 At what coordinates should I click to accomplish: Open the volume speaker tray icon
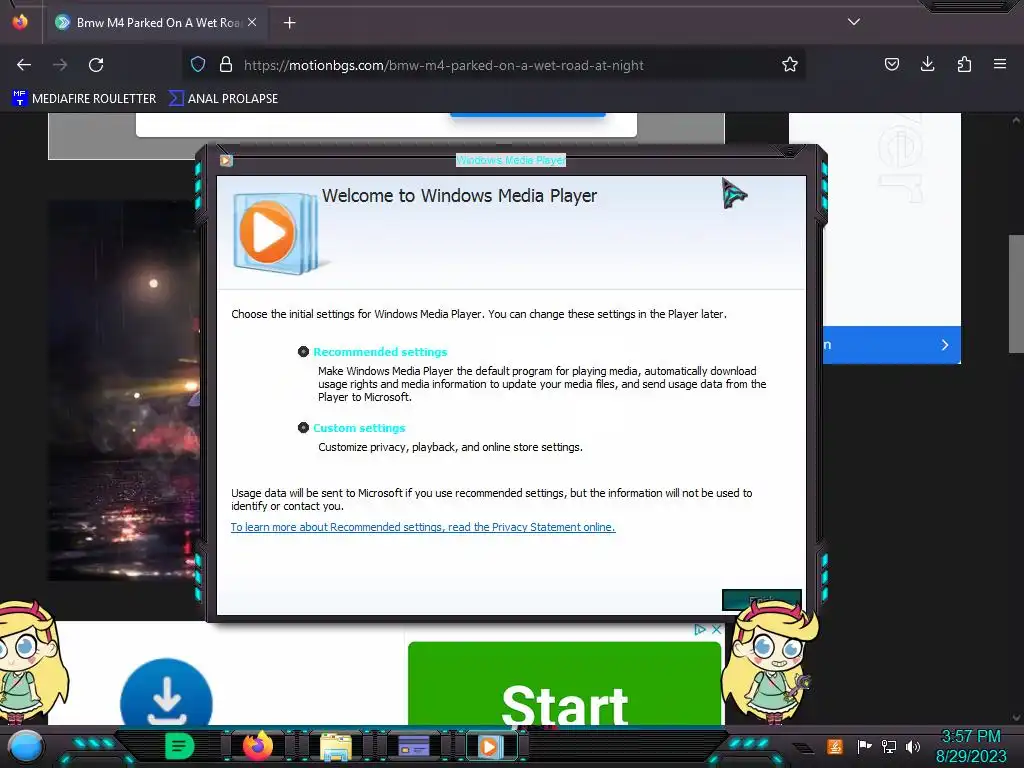[913, 746]
